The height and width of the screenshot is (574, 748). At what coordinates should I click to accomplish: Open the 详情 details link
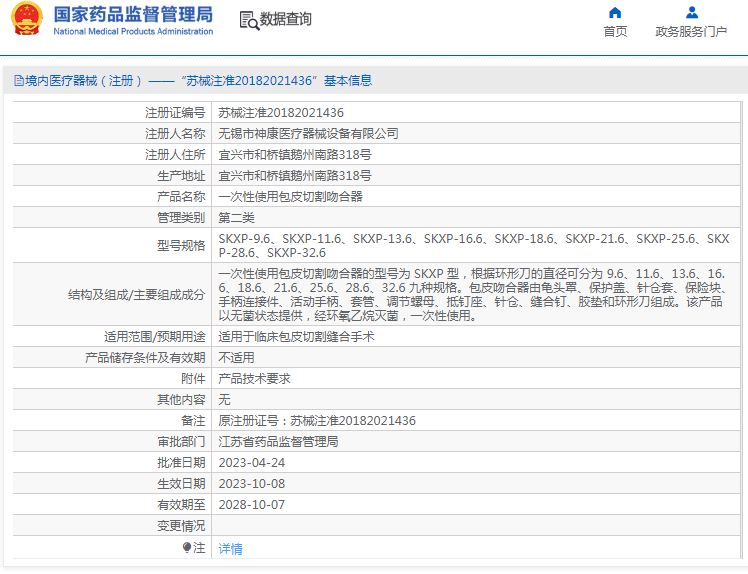pos(230,549)
